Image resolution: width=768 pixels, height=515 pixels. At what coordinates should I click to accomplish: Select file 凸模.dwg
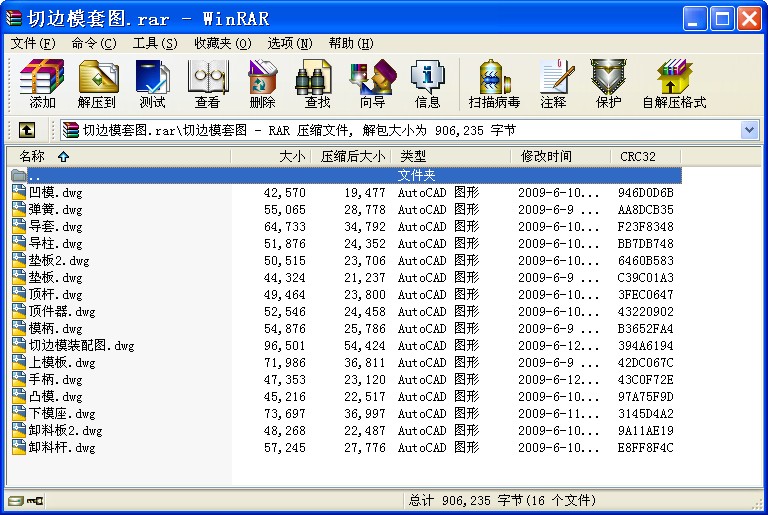55,396
